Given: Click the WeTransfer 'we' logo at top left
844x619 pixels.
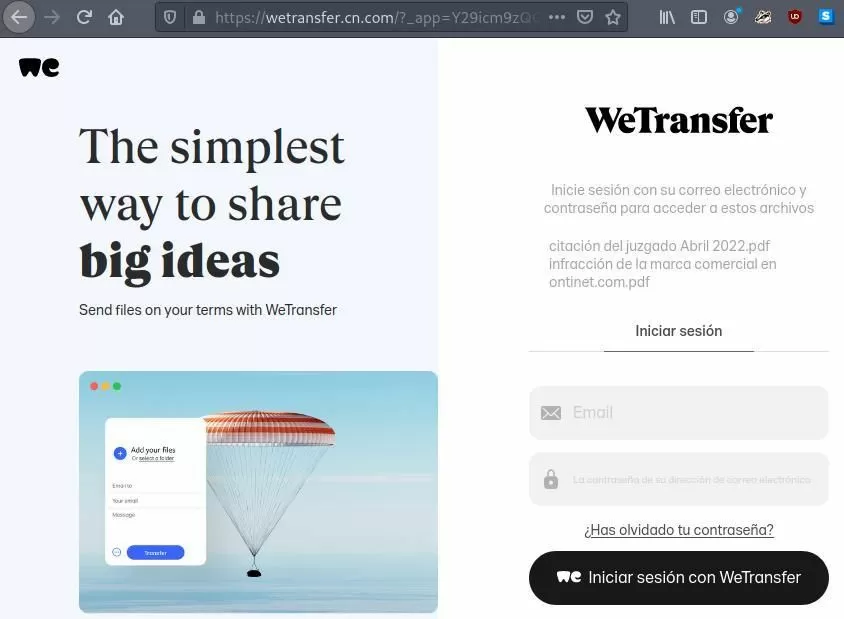Looking at the screenshot, I should [39, 67].
